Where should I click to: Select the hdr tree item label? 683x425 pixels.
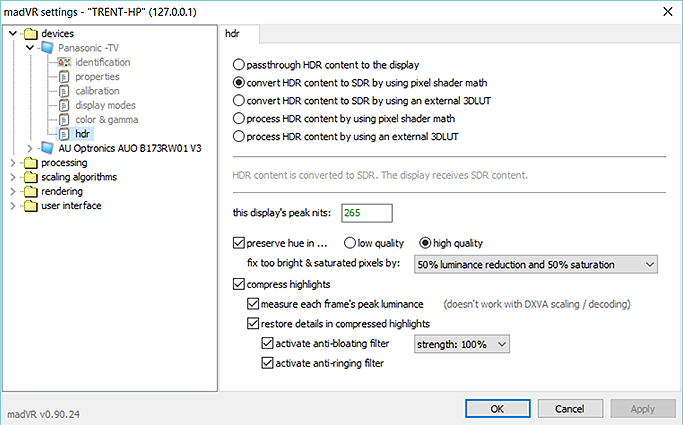point(83,134)
